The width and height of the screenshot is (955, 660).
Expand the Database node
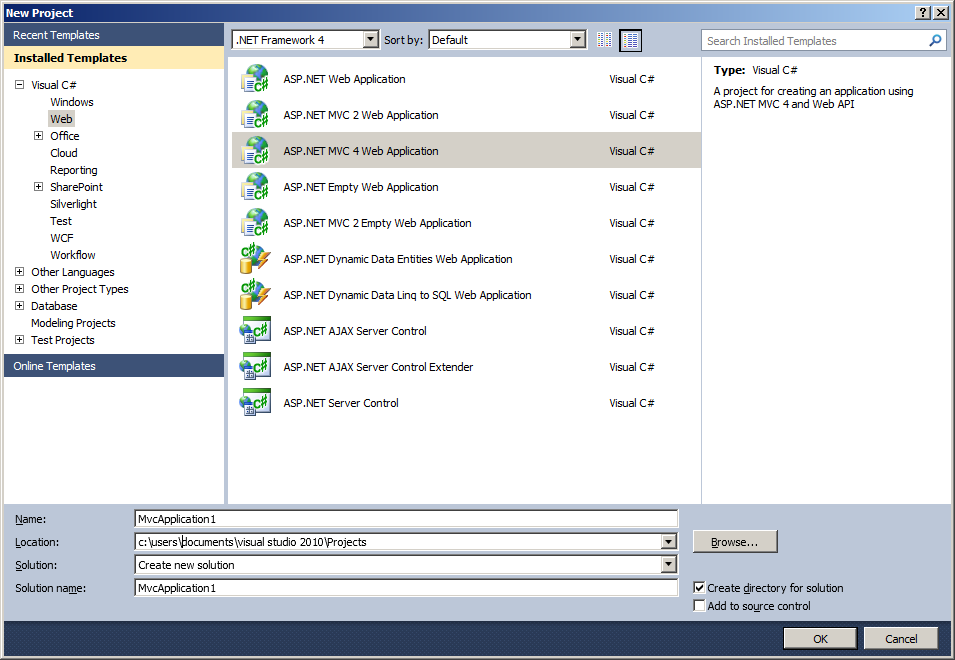19,306
